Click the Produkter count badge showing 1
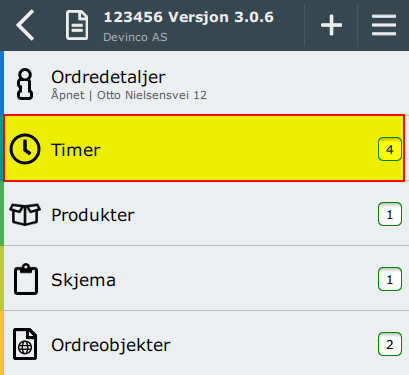409x375 pixels. 390,214
